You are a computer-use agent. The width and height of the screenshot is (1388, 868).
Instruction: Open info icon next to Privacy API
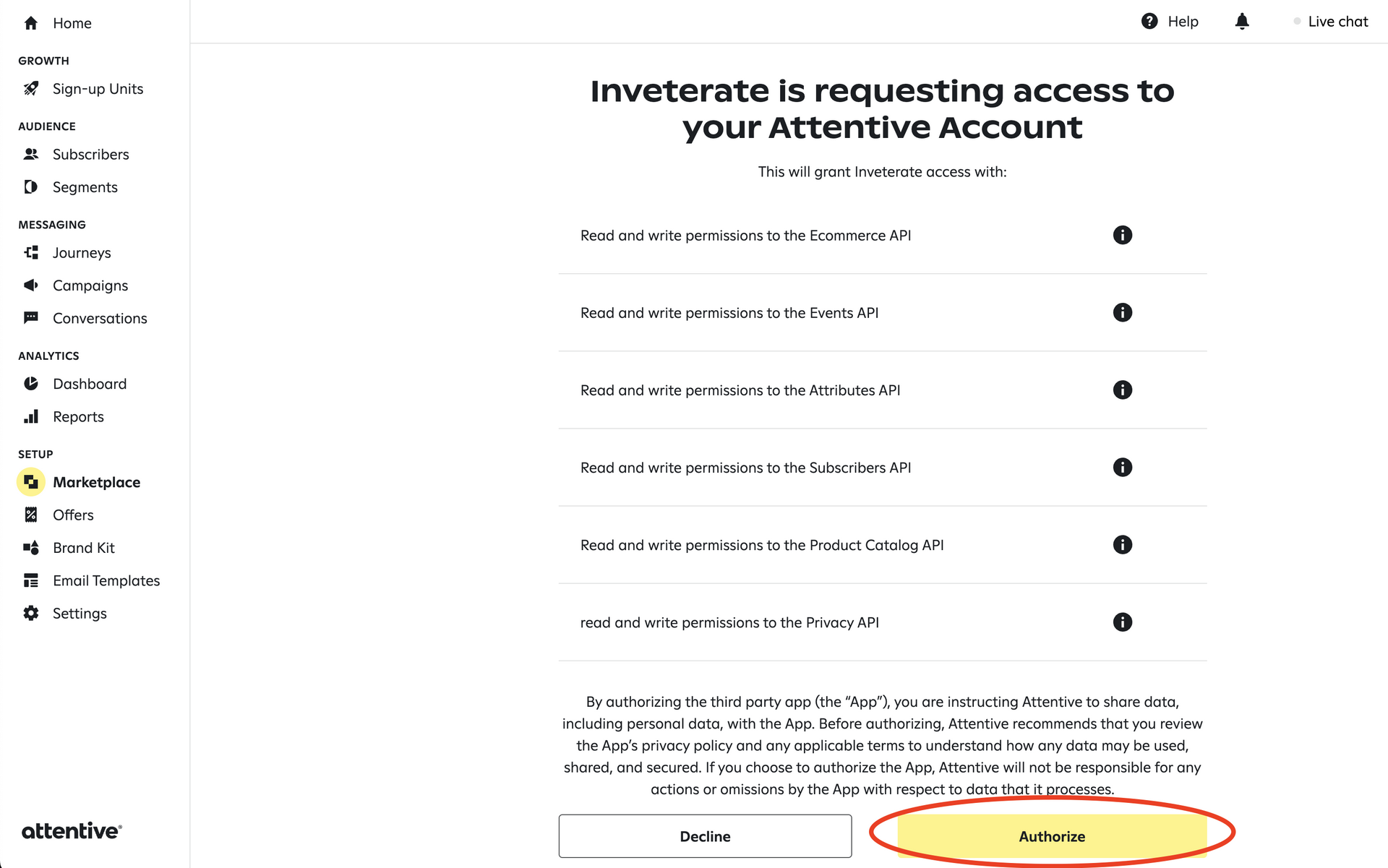coord(1122,622)
